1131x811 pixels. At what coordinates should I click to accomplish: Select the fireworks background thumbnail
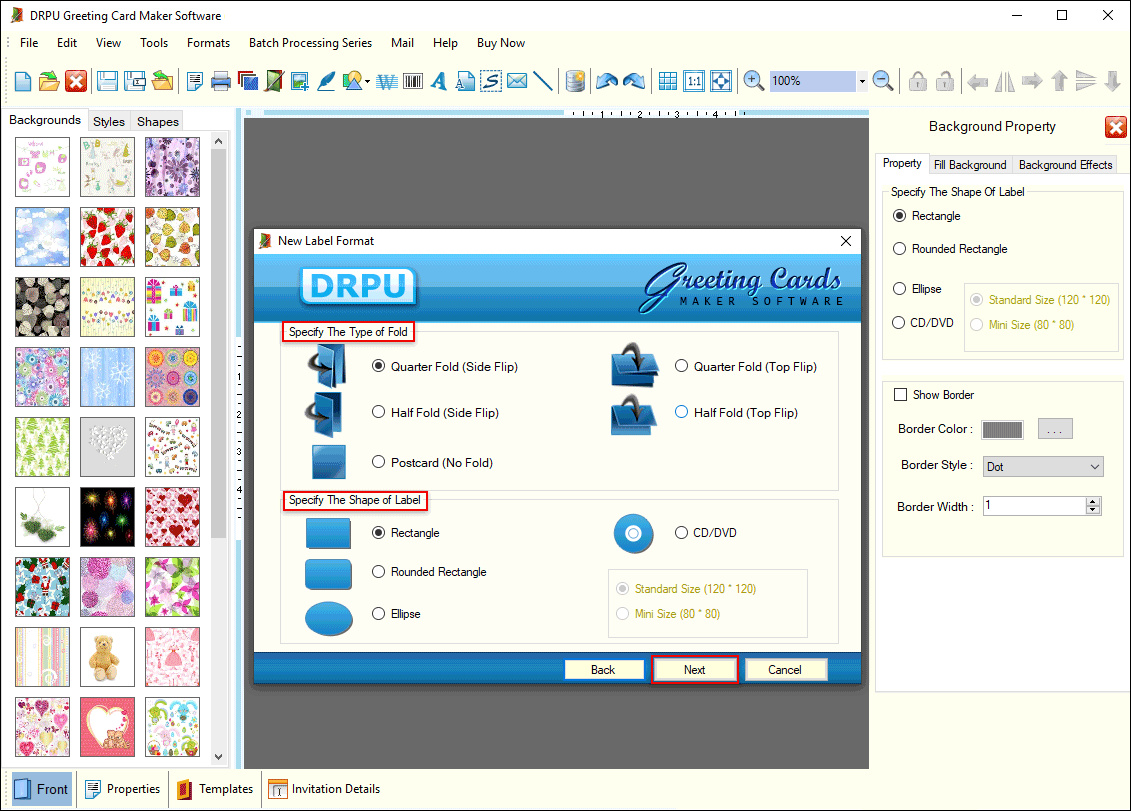click(107, 517)
